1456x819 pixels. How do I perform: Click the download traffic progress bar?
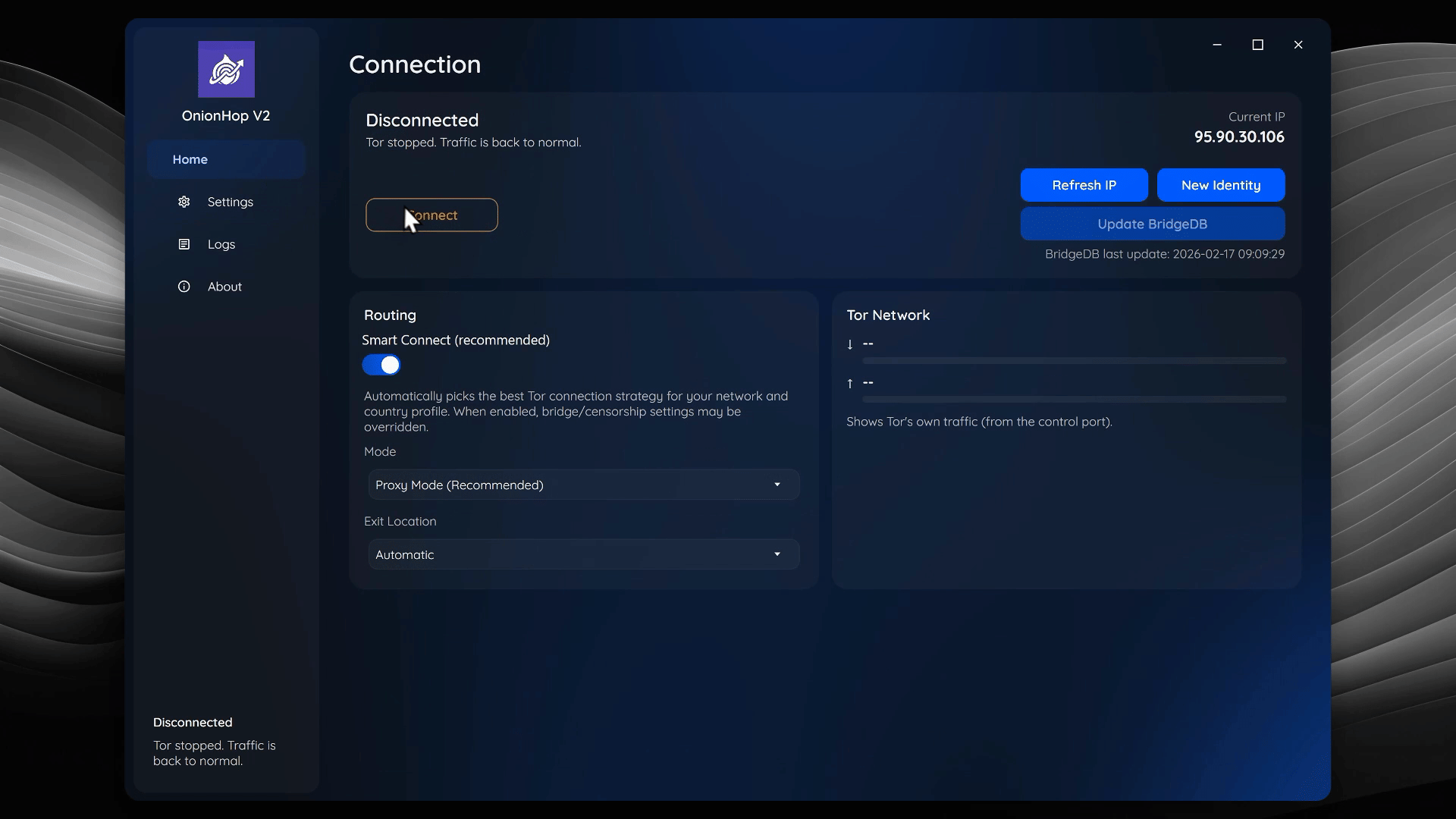(x=1074, y=360)
